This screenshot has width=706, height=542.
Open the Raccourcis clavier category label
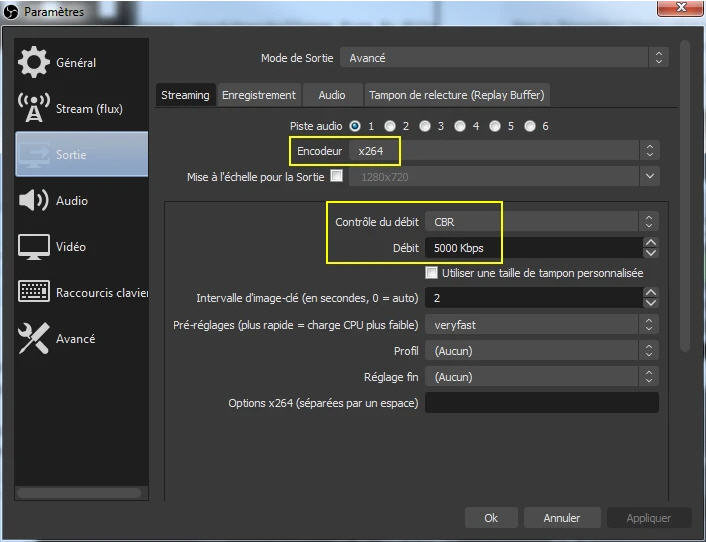[102, 293]
